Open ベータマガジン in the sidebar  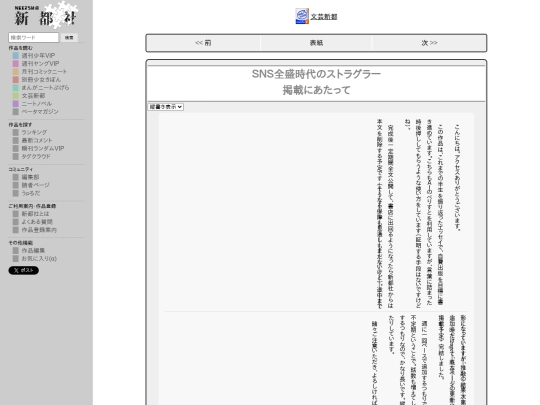[x=40, y=112]
